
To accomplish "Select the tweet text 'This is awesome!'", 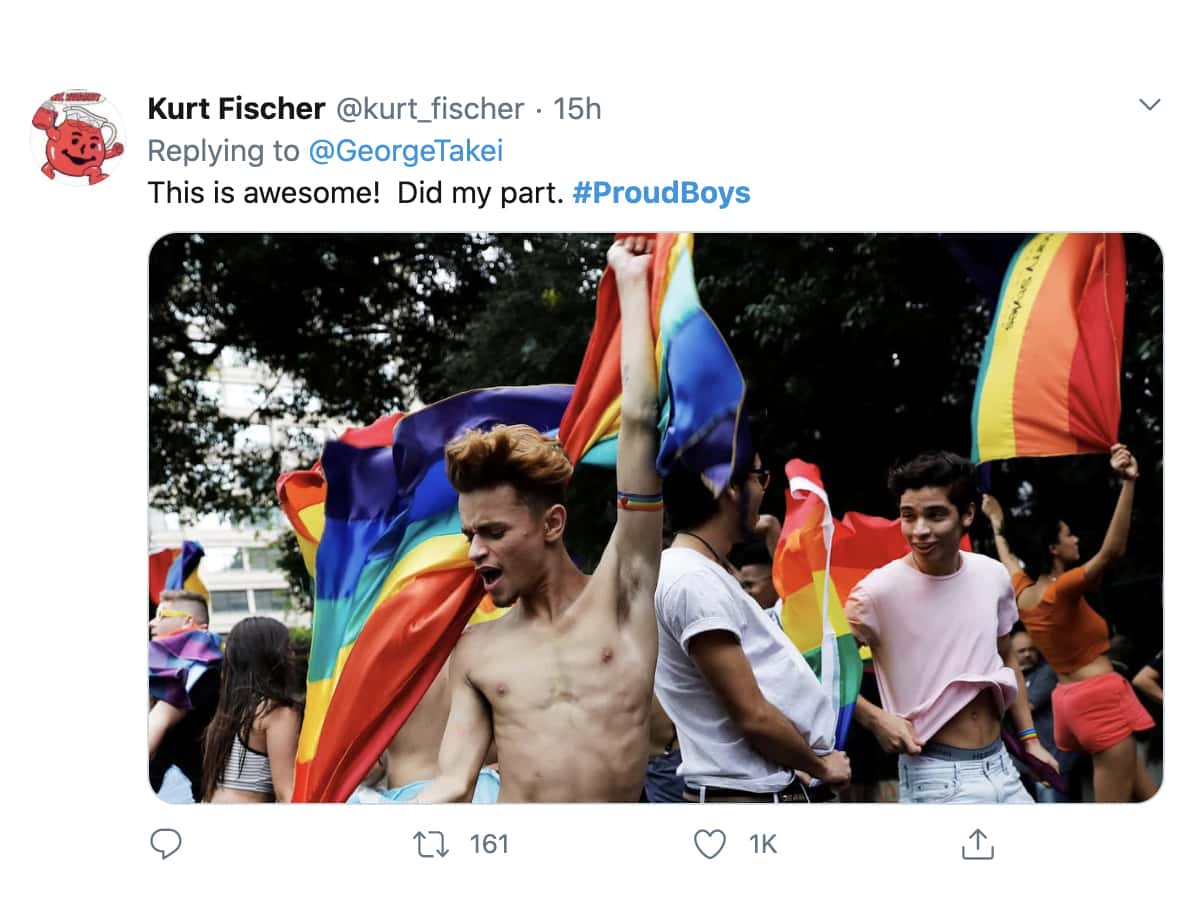I will click(x=263, y=192).
